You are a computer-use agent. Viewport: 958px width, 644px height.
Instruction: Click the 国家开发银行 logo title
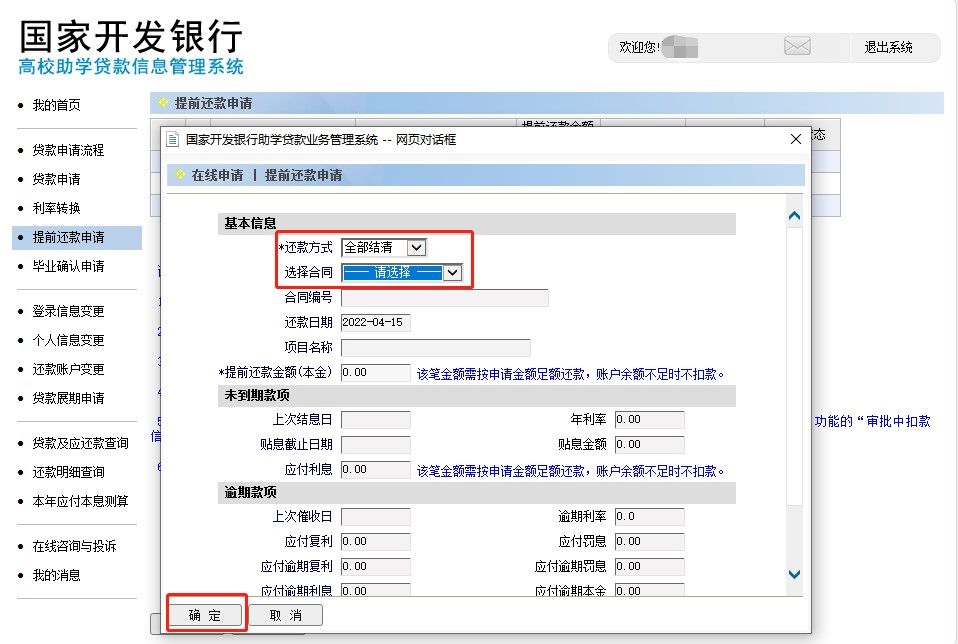pyautogui.click(x=131, y=36)
